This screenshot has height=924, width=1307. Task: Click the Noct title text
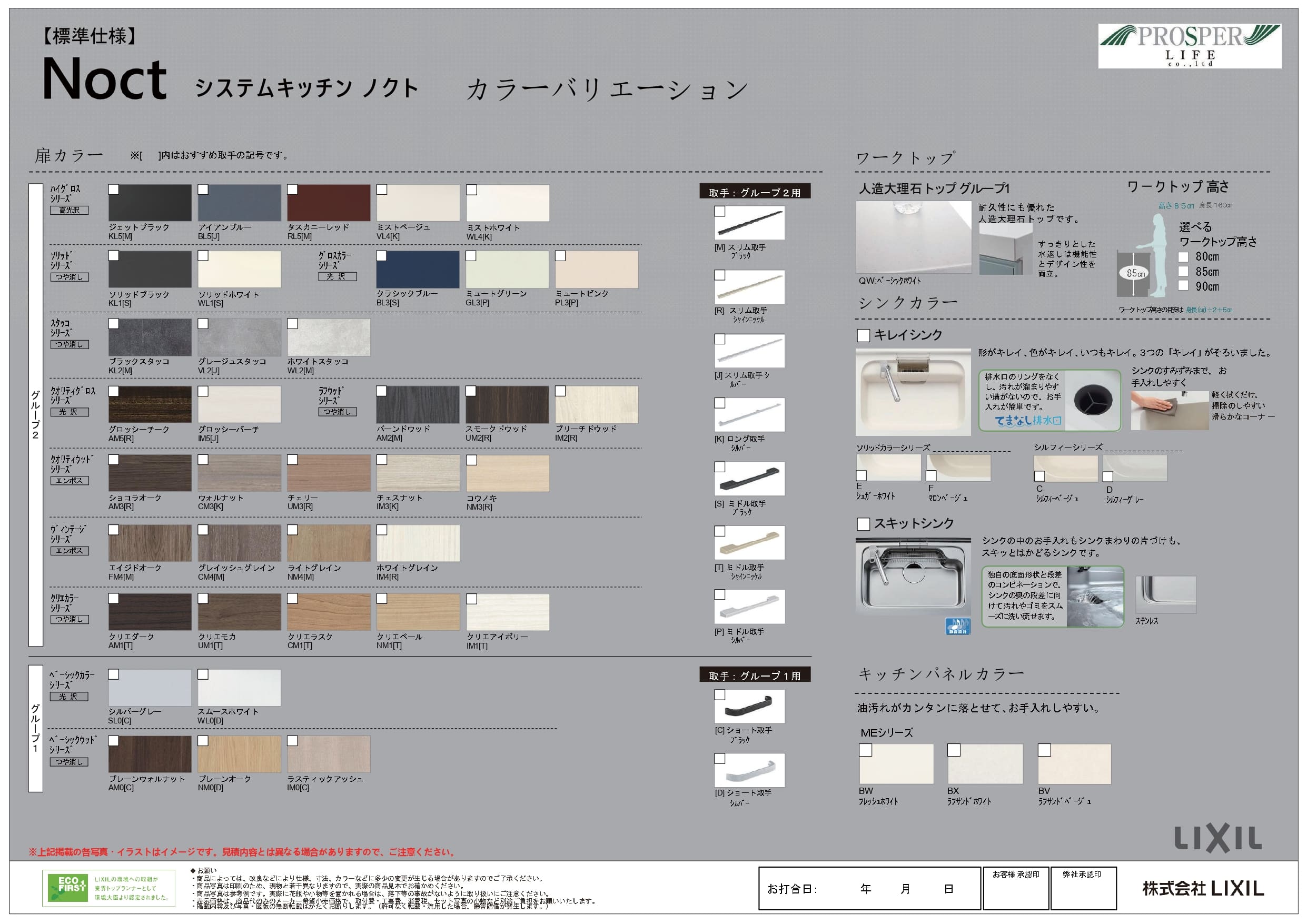105,78
